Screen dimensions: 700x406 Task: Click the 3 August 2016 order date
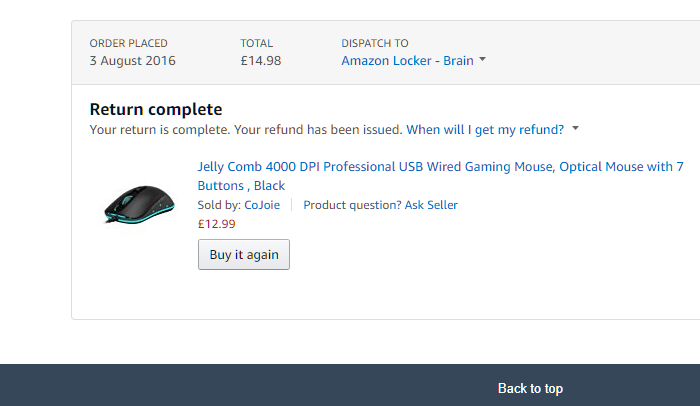[133, 61]
